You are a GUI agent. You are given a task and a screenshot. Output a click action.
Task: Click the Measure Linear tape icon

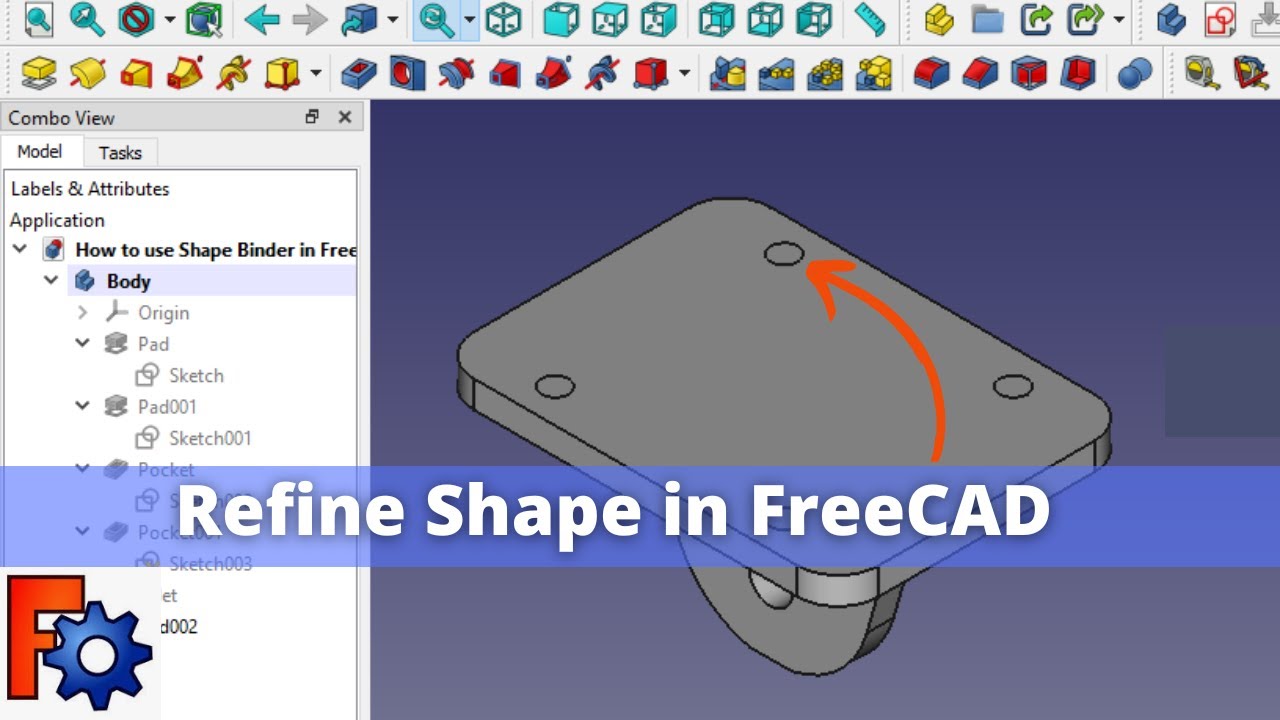point(1201,72)
